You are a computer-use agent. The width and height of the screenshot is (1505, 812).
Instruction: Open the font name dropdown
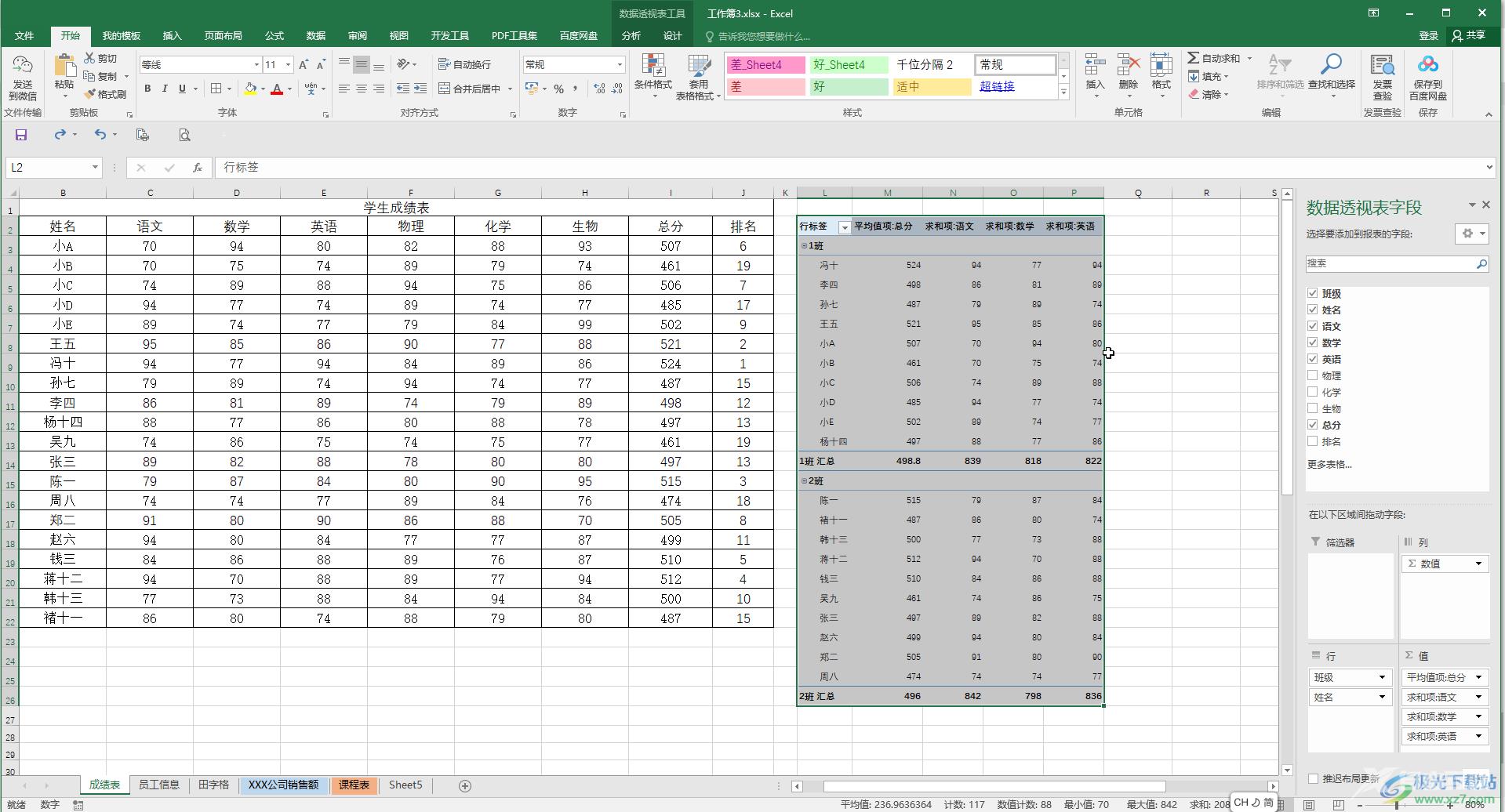click(x=256, y=64)
